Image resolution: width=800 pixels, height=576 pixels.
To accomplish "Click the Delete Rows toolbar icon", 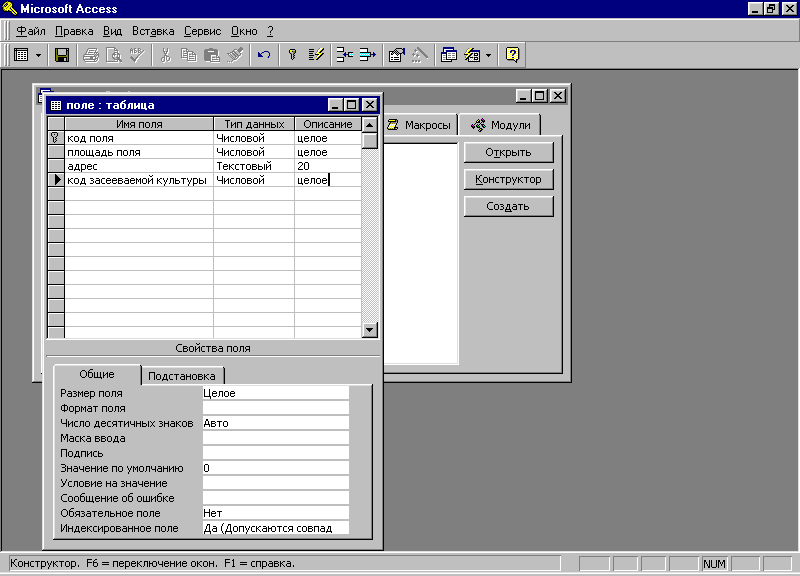I will (367, 55).
